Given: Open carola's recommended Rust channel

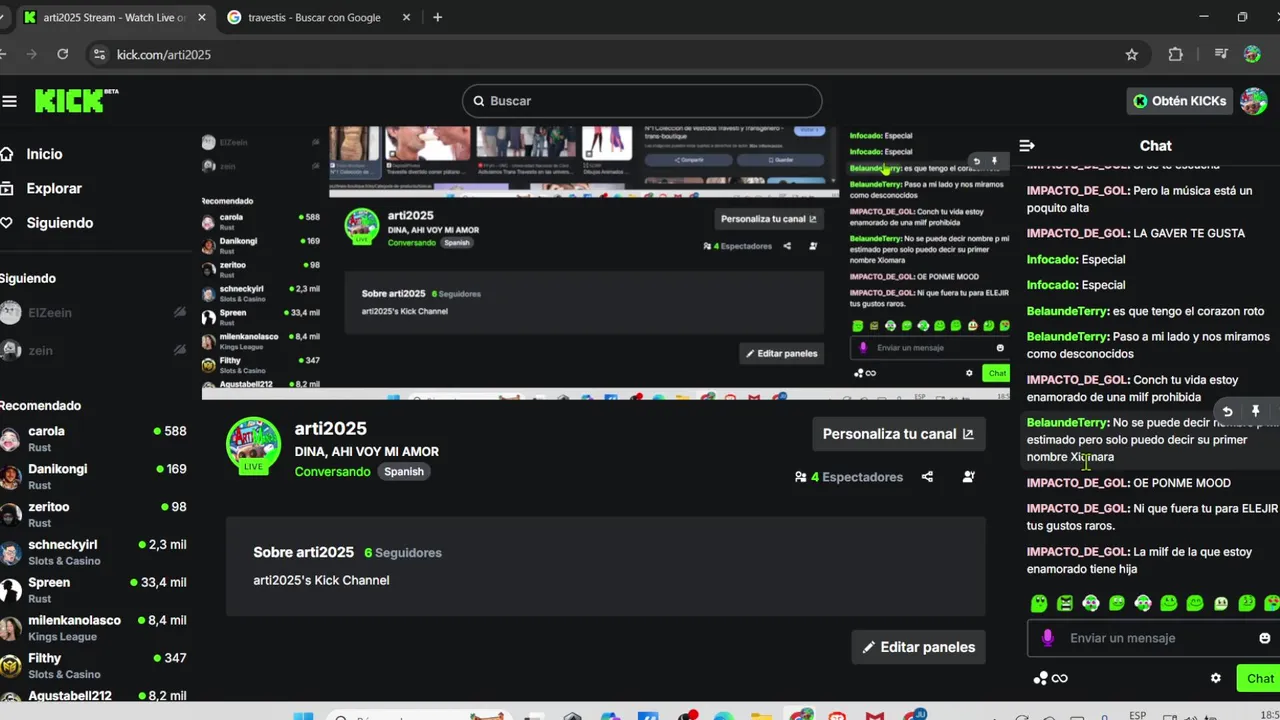Looking at the screenshot, I should 94,439.
